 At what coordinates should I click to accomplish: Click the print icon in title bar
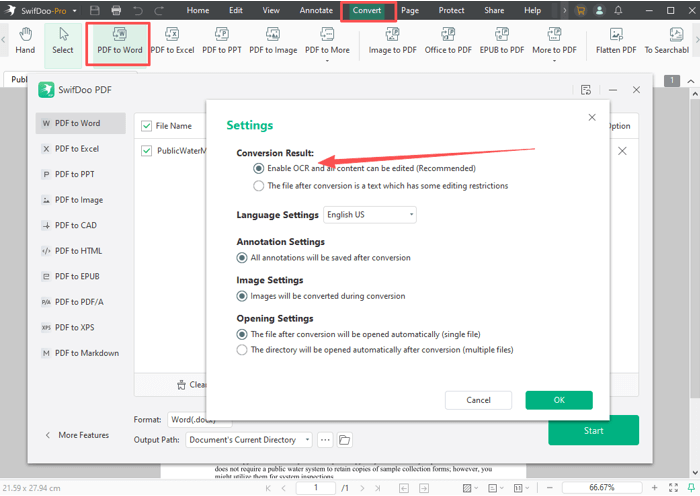coord(116,10)
